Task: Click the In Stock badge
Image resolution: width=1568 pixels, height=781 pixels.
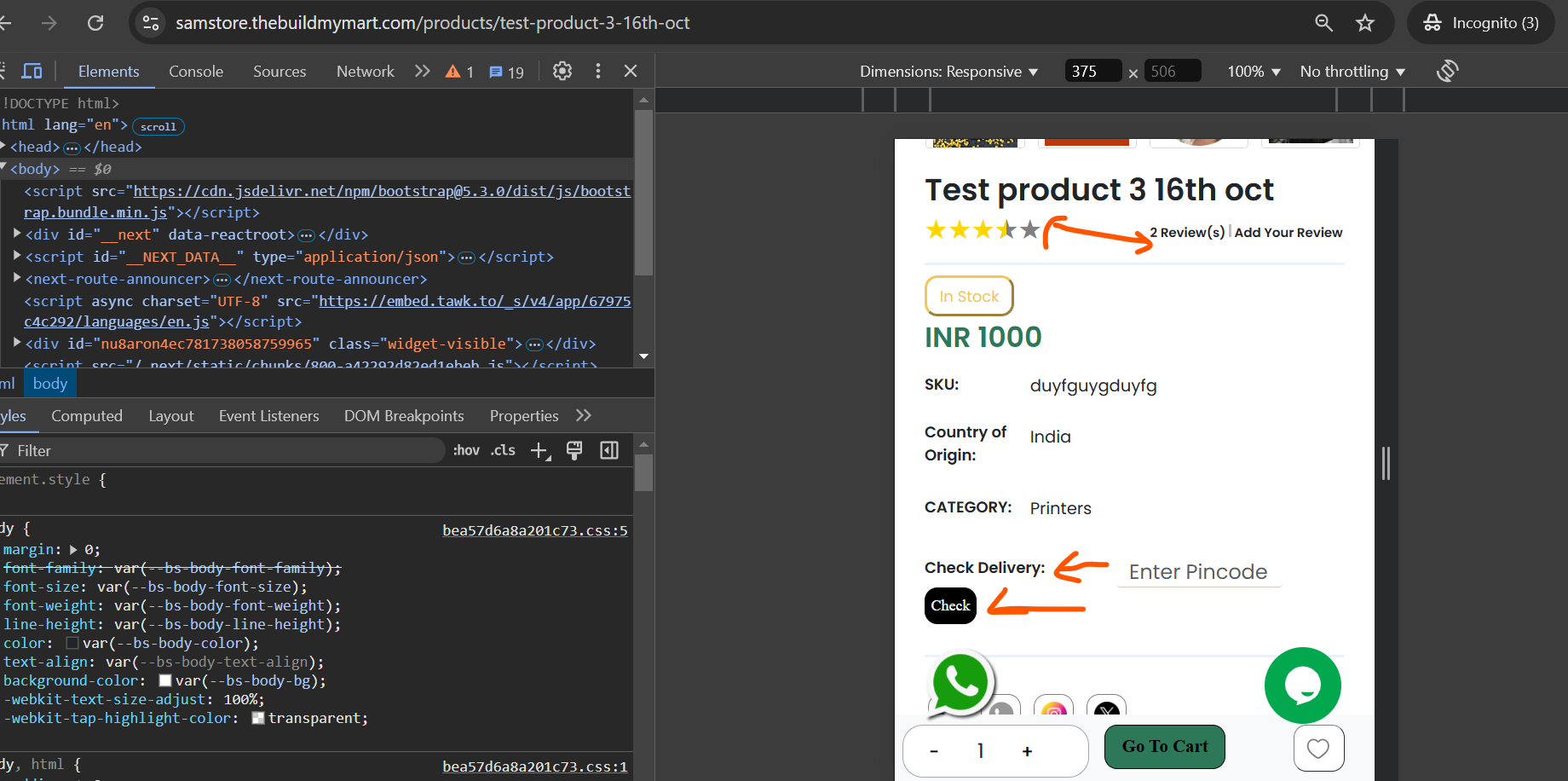Action: coord(969,296)
